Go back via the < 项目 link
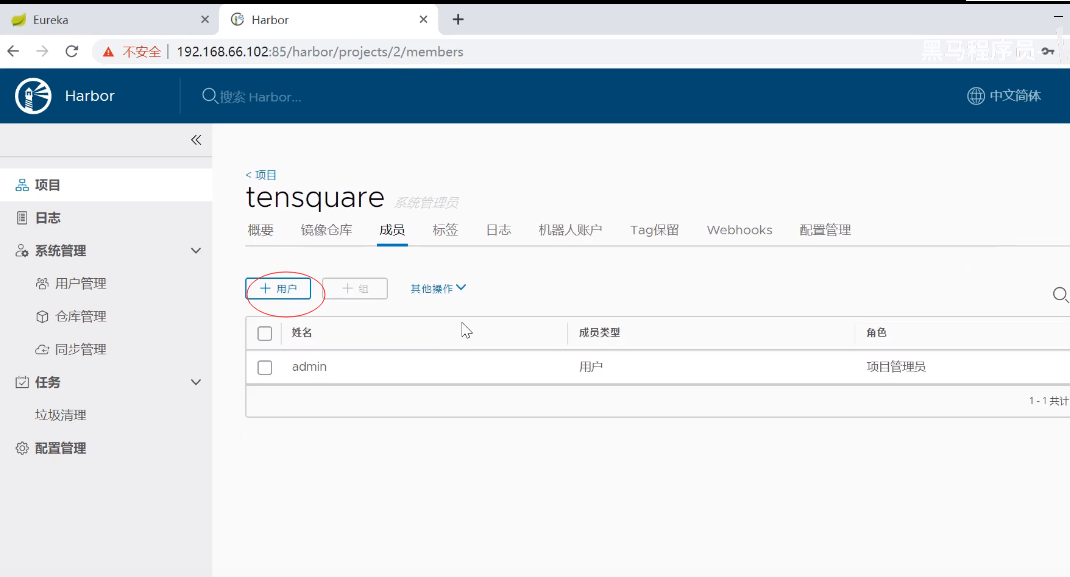 point(261,175)
